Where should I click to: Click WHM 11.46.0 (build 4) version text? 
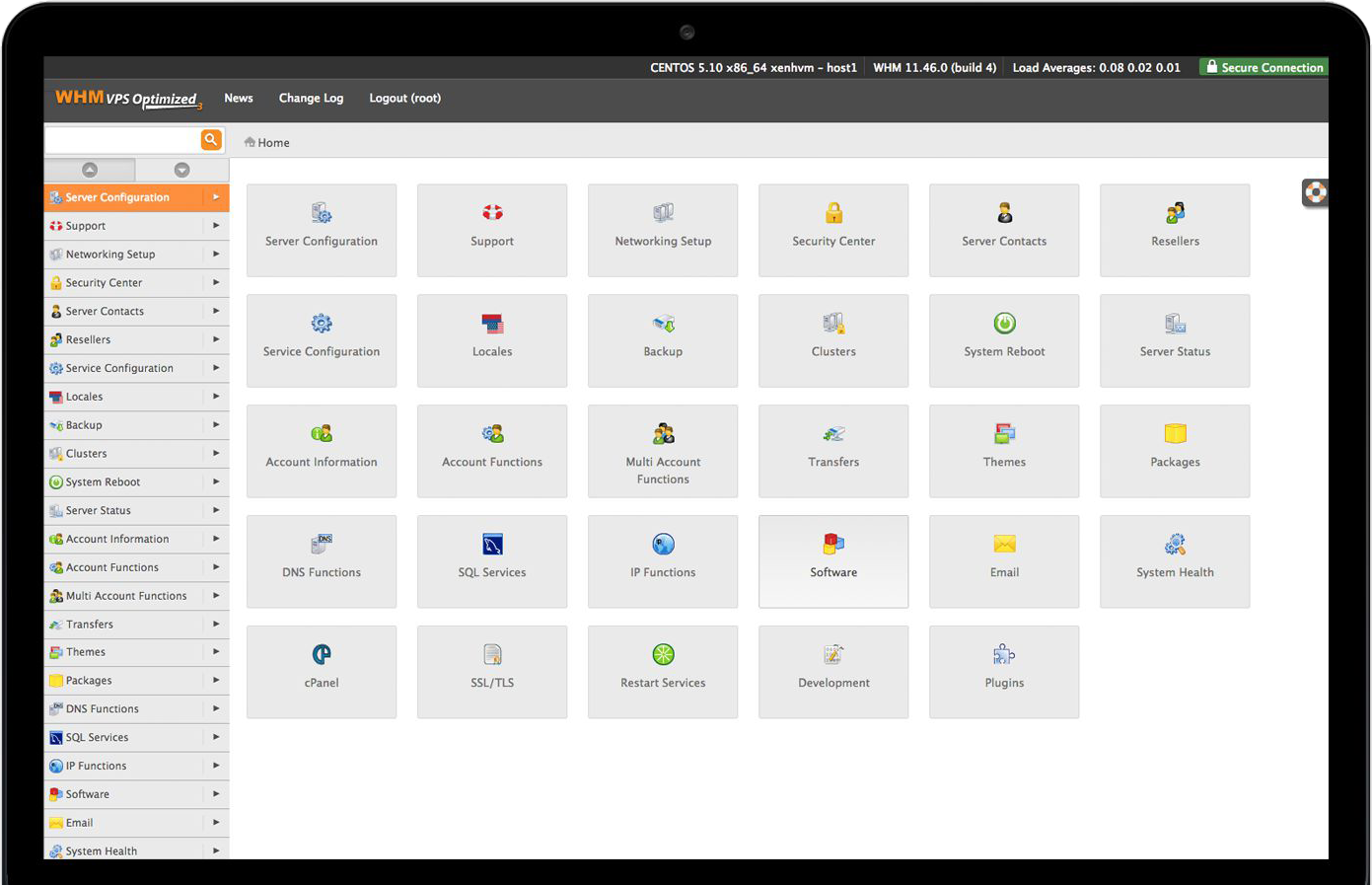pyautogui.click(x=934, y=68)
